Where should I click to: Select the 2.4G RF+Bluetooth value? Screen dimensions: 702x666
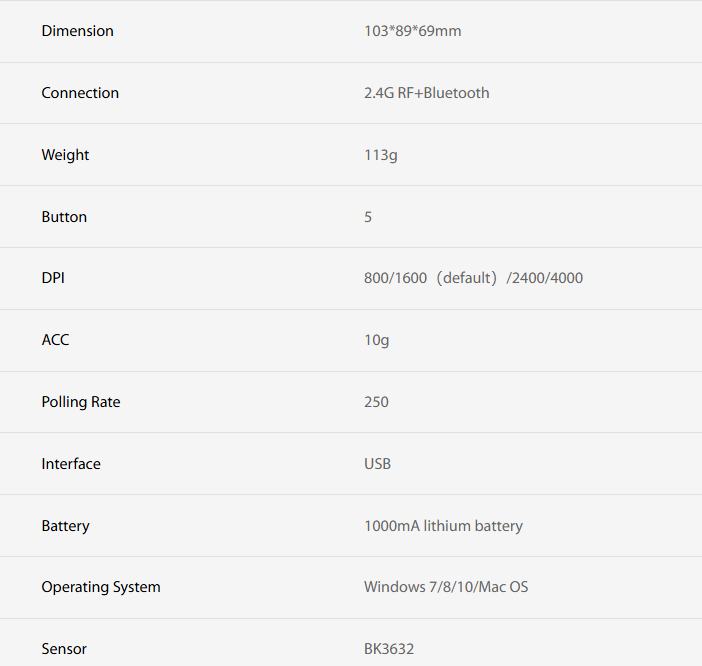click(426, 93)
